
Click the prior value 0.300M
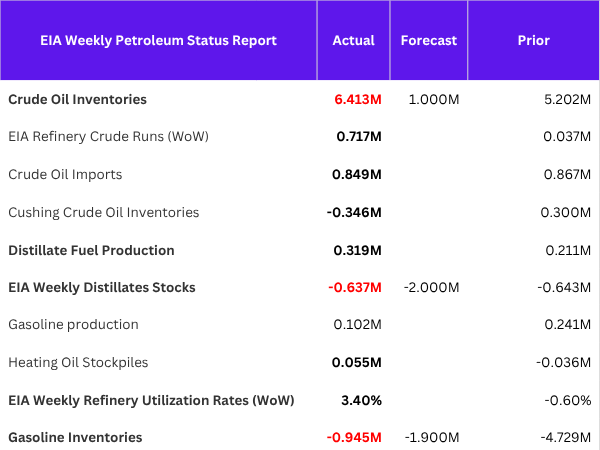[566, 212]
